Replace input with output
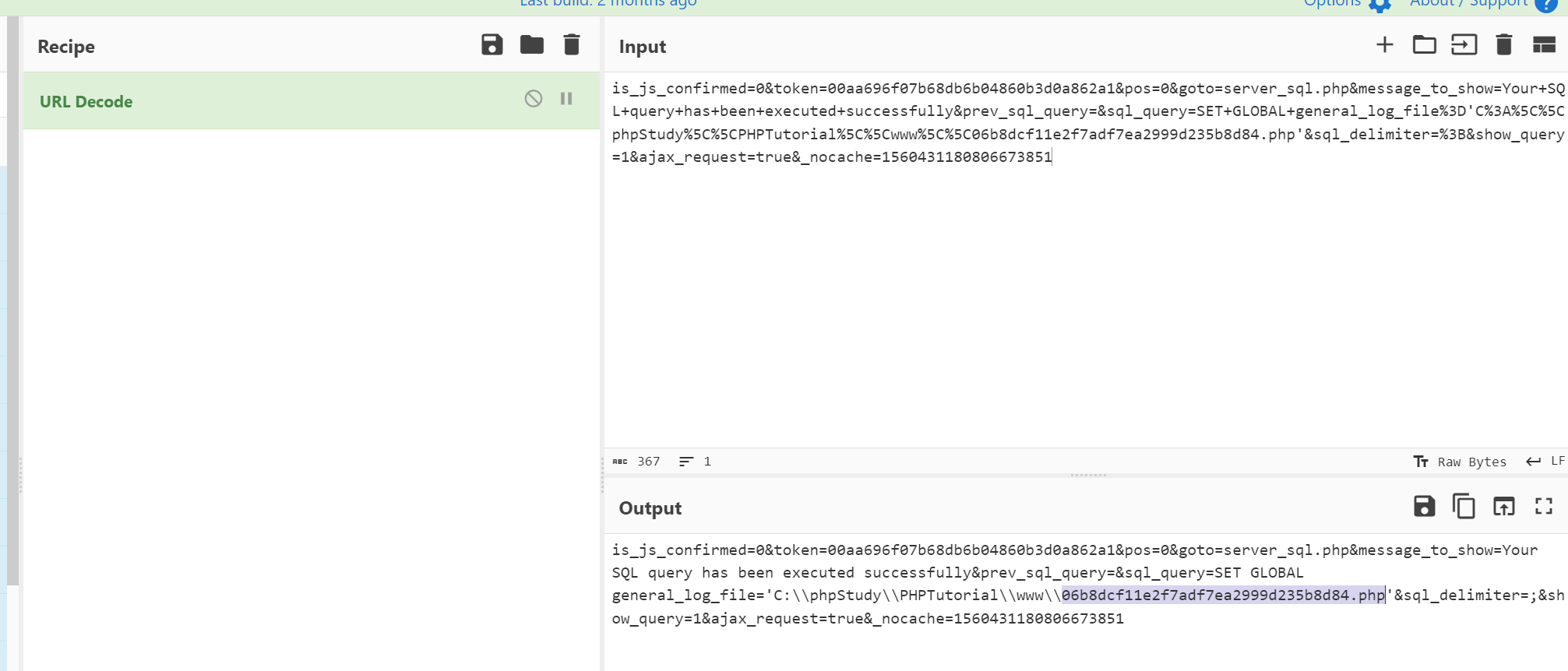 point(1504,506)
